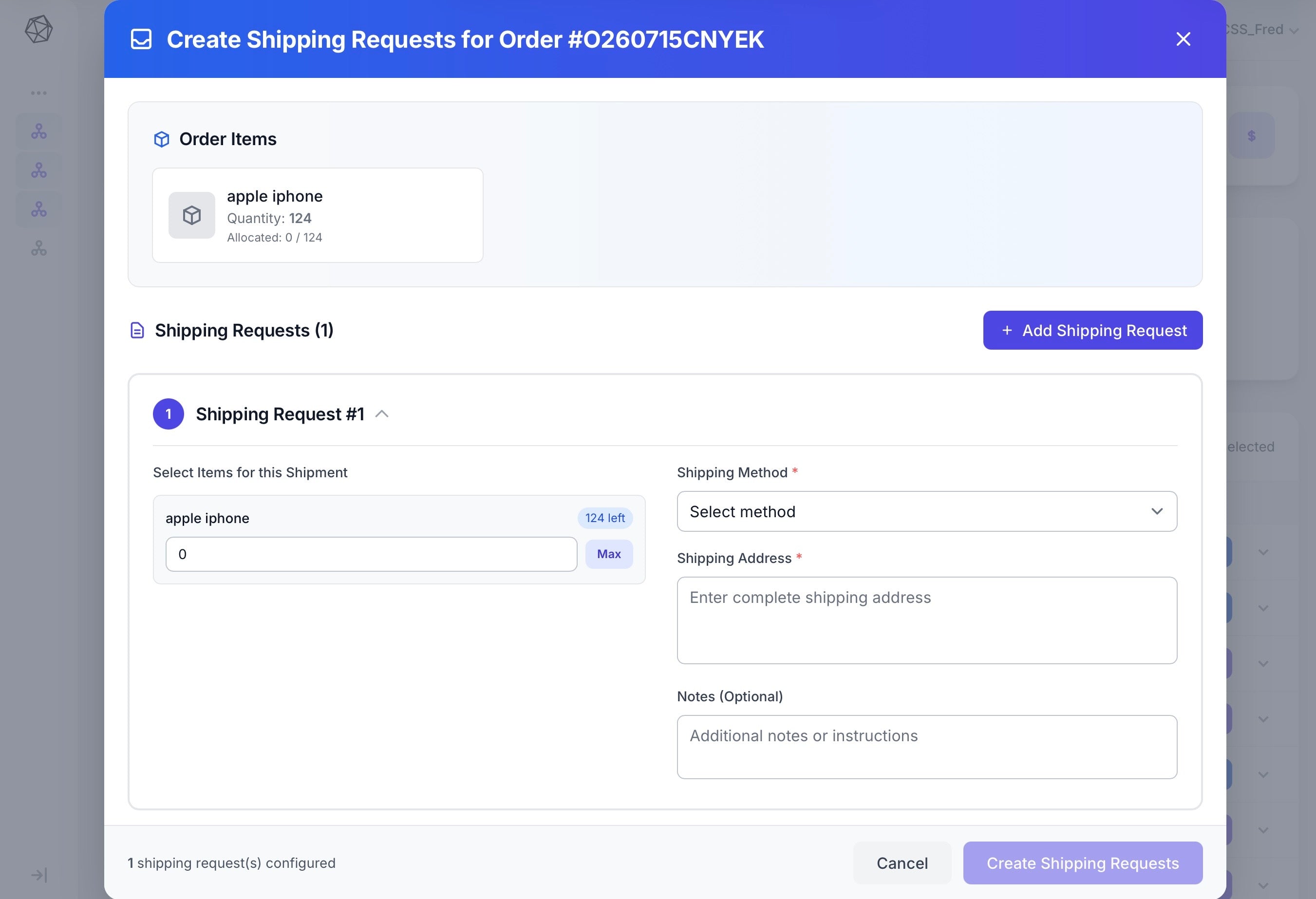Add another shipping request
1316x899 pixels.
[x=1092, y=330]
